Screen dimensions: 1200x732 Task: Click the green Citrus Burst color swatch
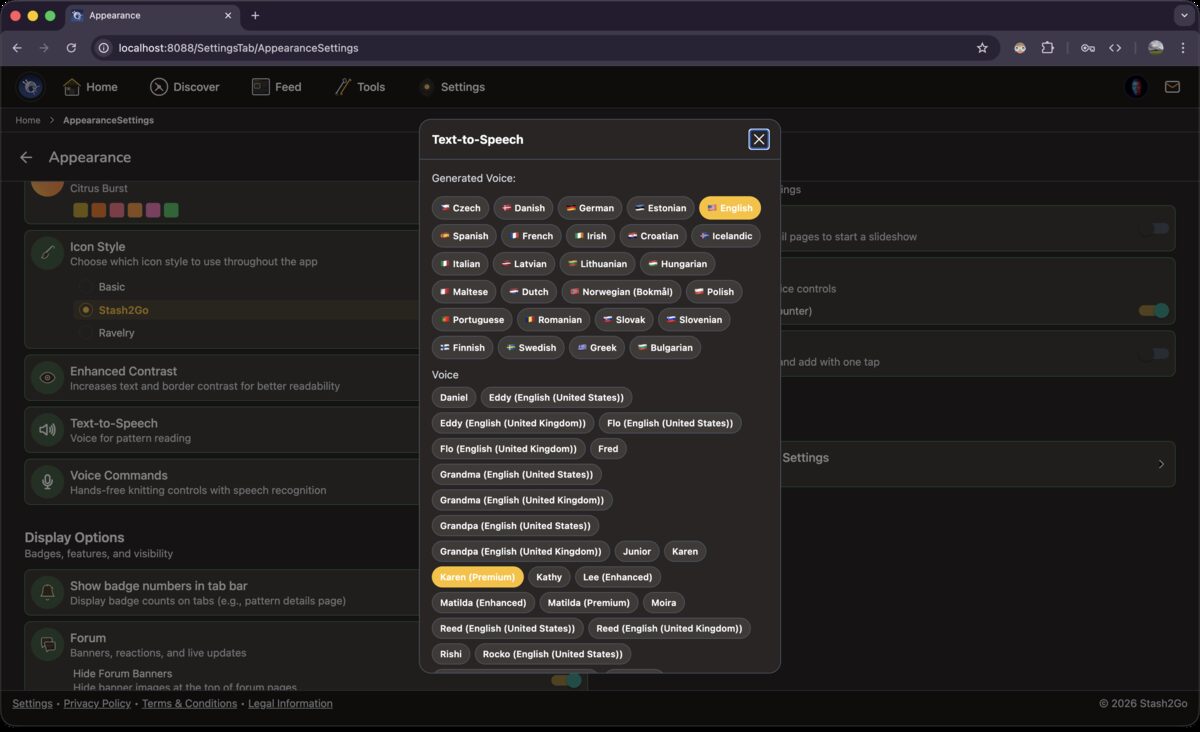[x=170, y=211]
